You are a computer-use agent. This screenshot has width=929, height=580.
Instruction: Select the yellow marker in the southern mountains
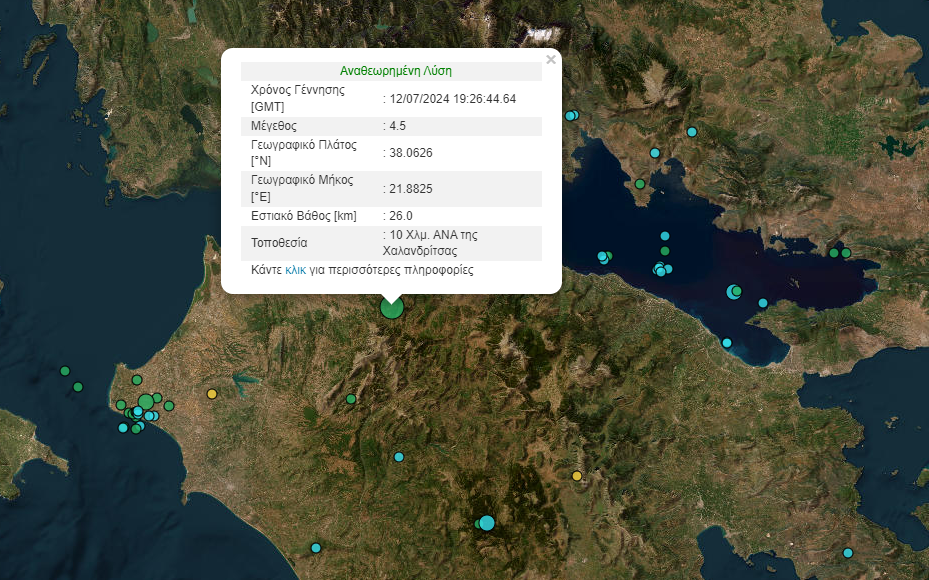(x=577, y=476)
